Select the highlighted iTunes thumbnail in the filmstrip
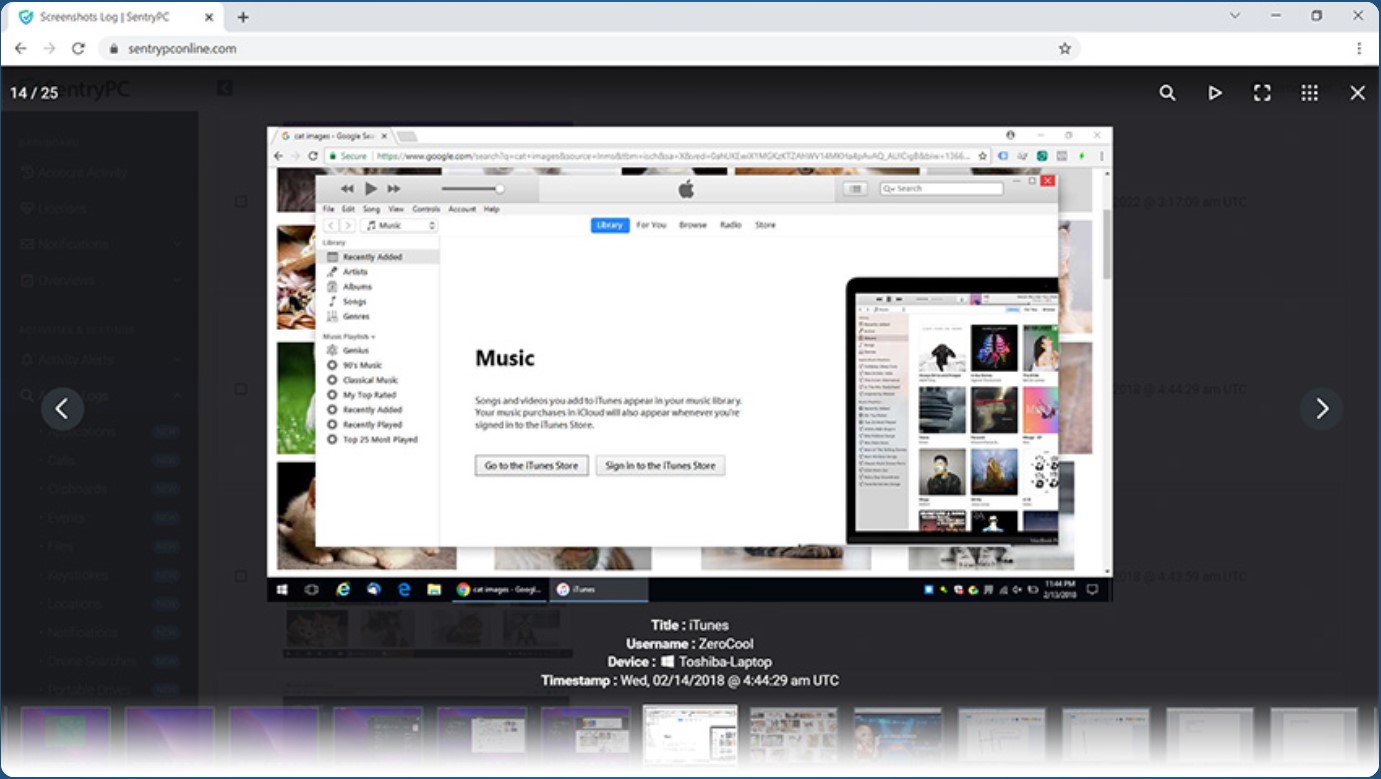Viewport: 1381px width, 779px height. (x=689, y=736)
